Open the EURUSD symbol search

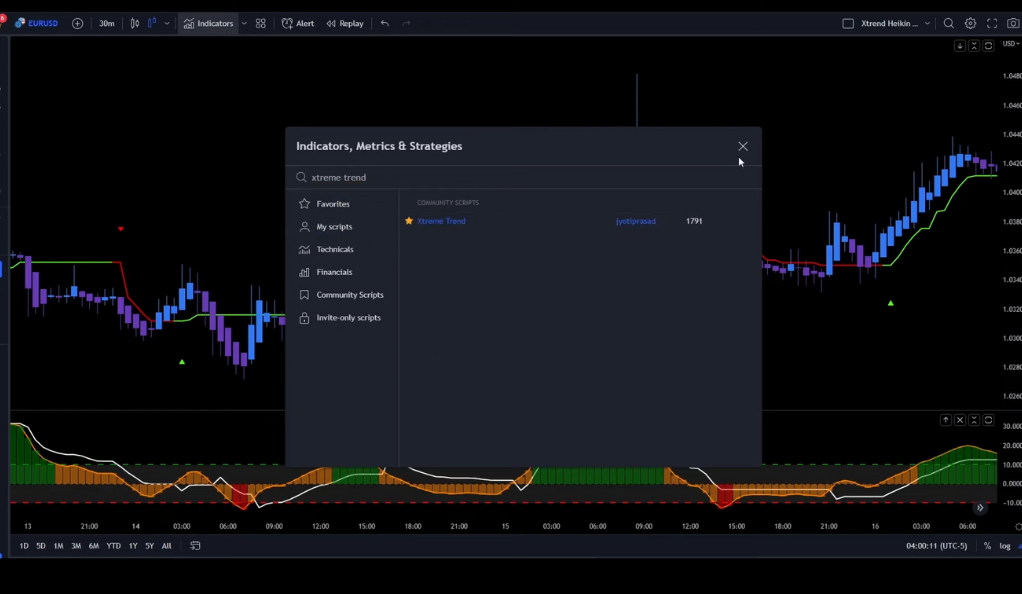[37, 23]
